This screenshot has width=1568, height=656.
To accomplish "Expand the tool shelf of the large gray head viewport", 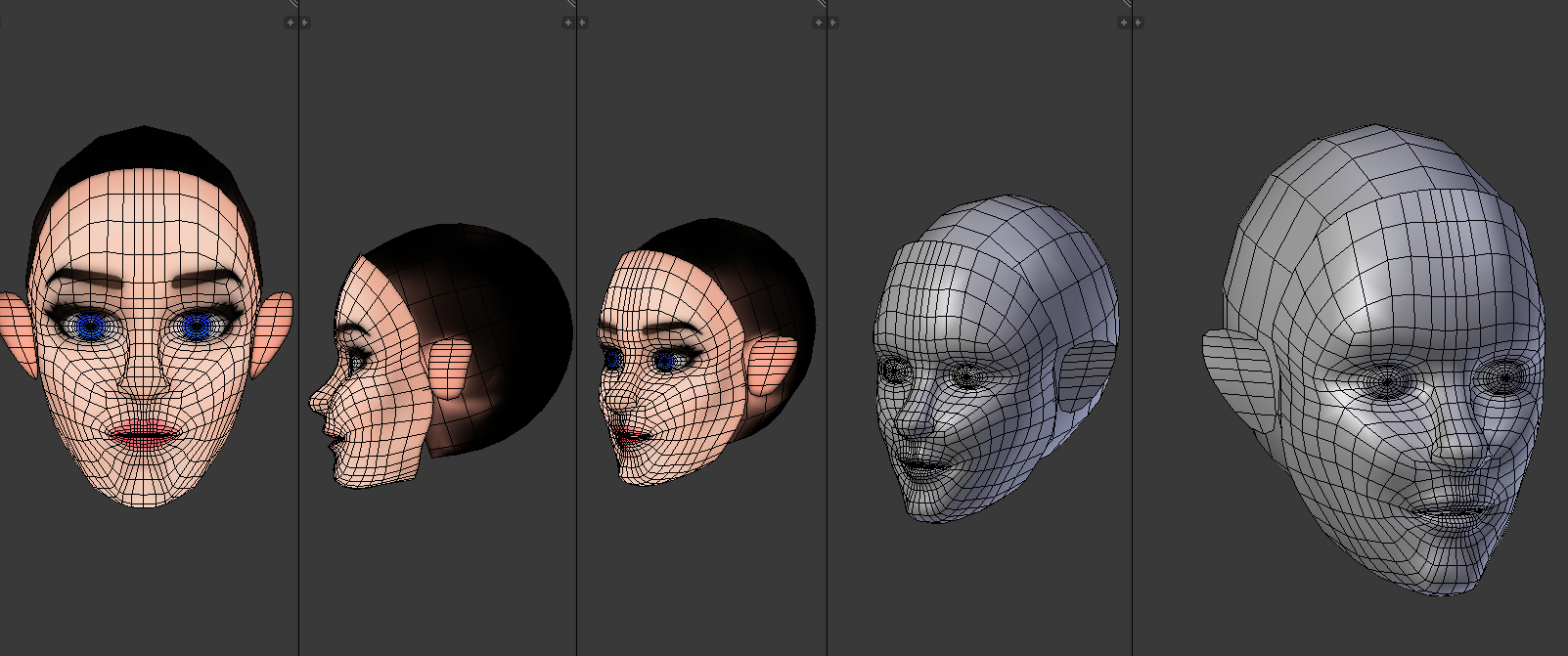I will point(1138,22).
